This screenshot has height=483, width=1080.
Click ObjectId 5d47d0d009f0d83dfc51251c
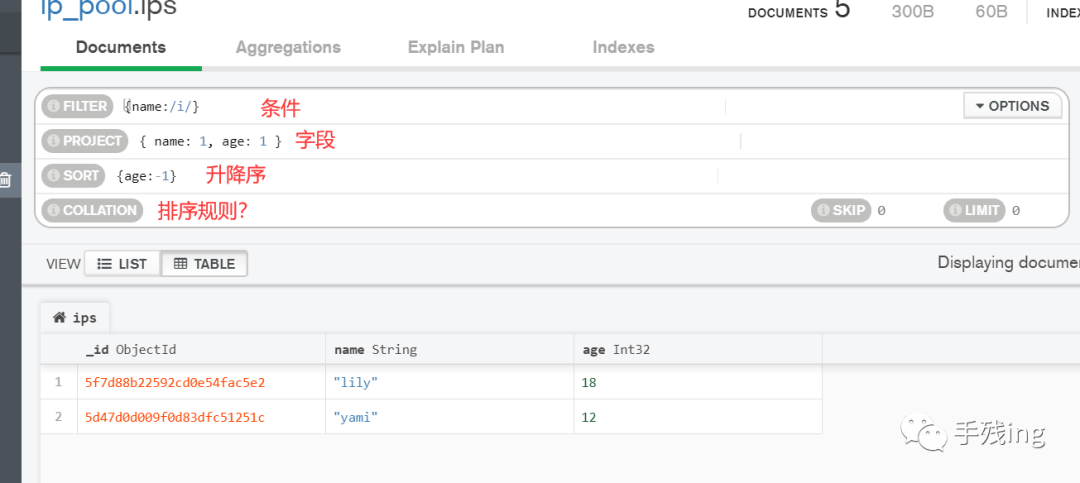pyautogui.click(x=175, y=417)
